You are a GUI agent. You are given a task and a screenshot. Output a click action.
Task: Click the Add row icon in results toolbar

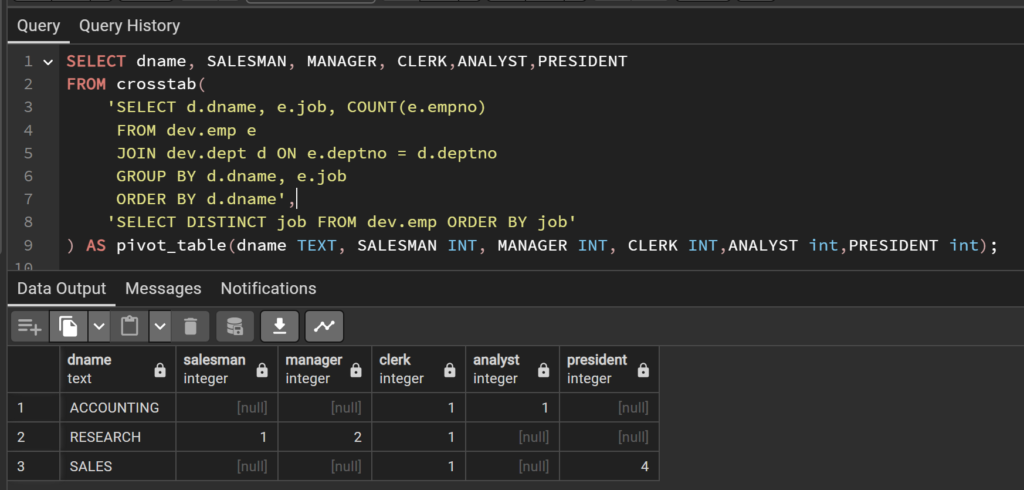coord(29,326)
